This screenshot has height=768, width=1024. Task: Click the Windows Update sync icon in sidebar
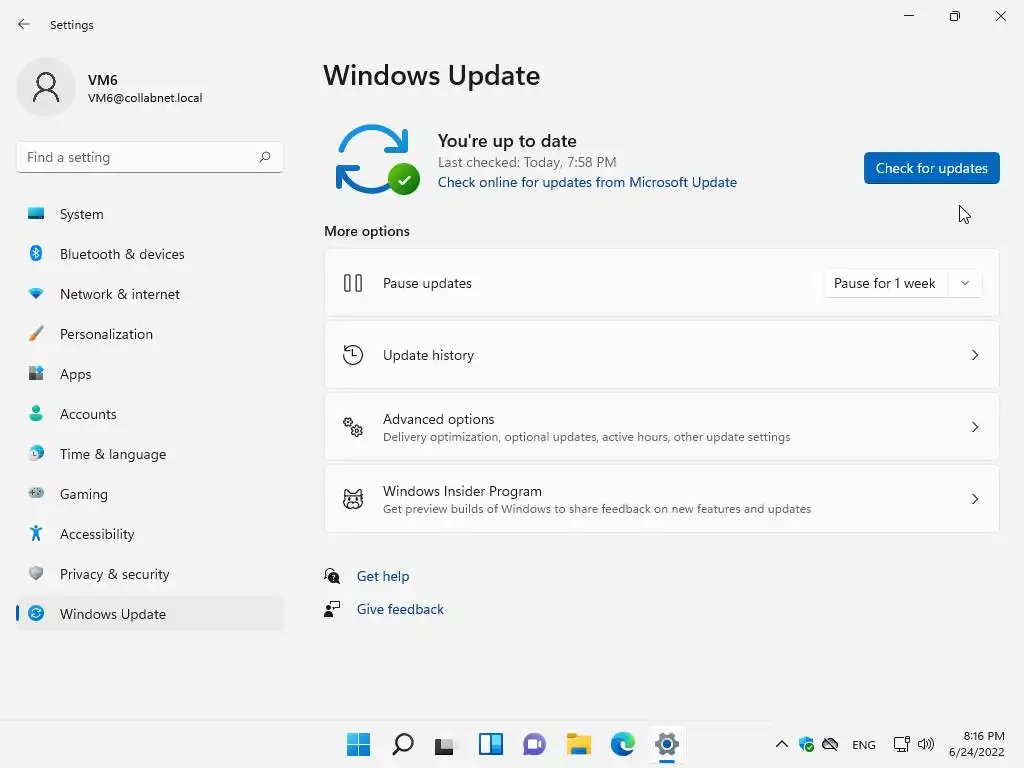(x=36, y=613)
